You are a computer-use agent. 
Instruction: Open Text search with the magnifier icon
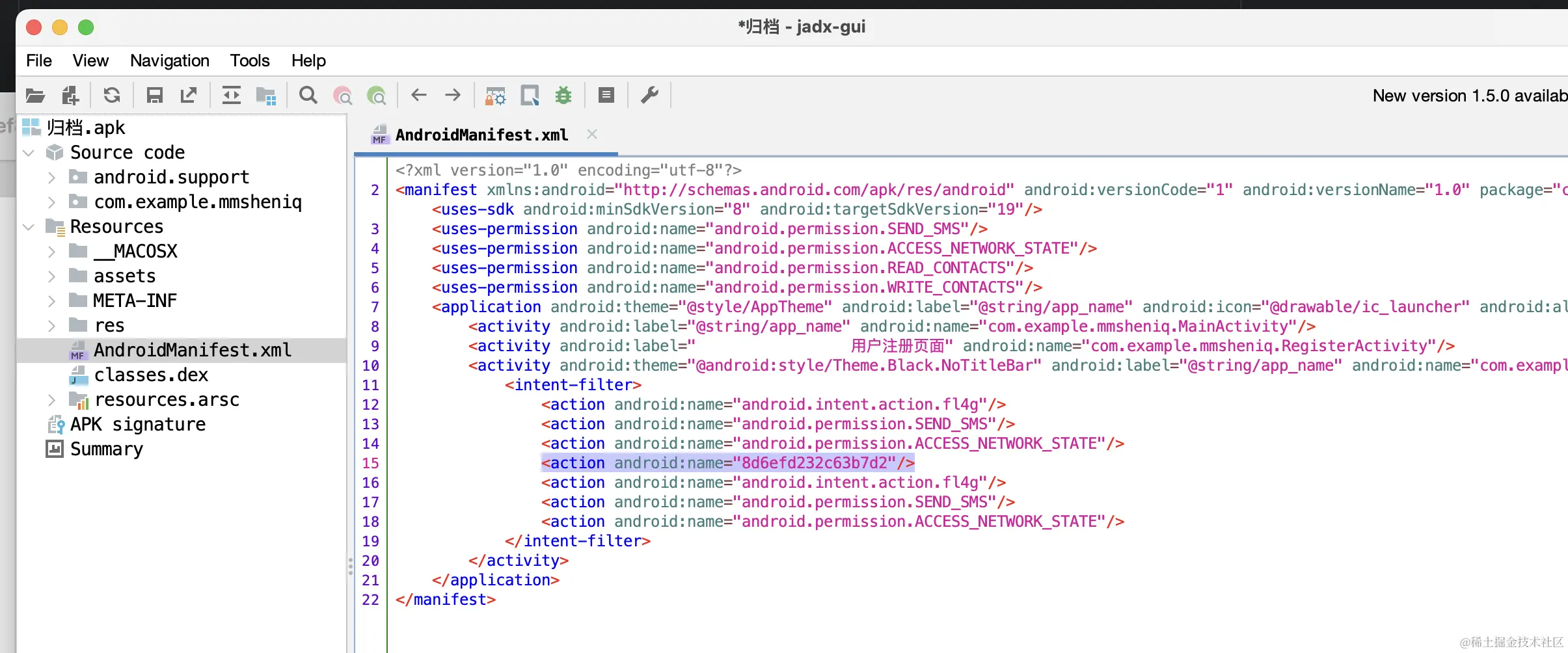308,96
